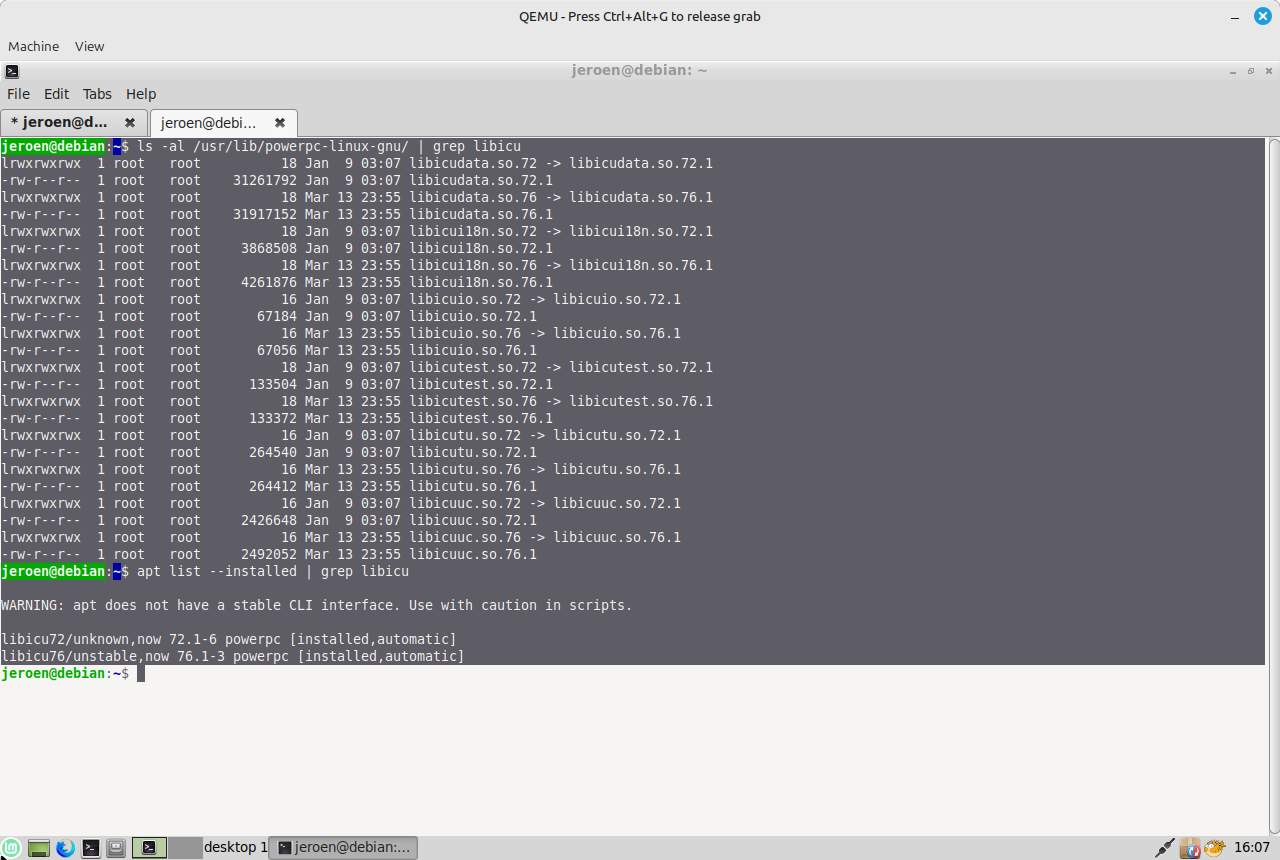Click the jeroen@debian taskbar window button
Image resolution: width=1280 pixels, height=860 pixels.
click(x=345, y=848)
